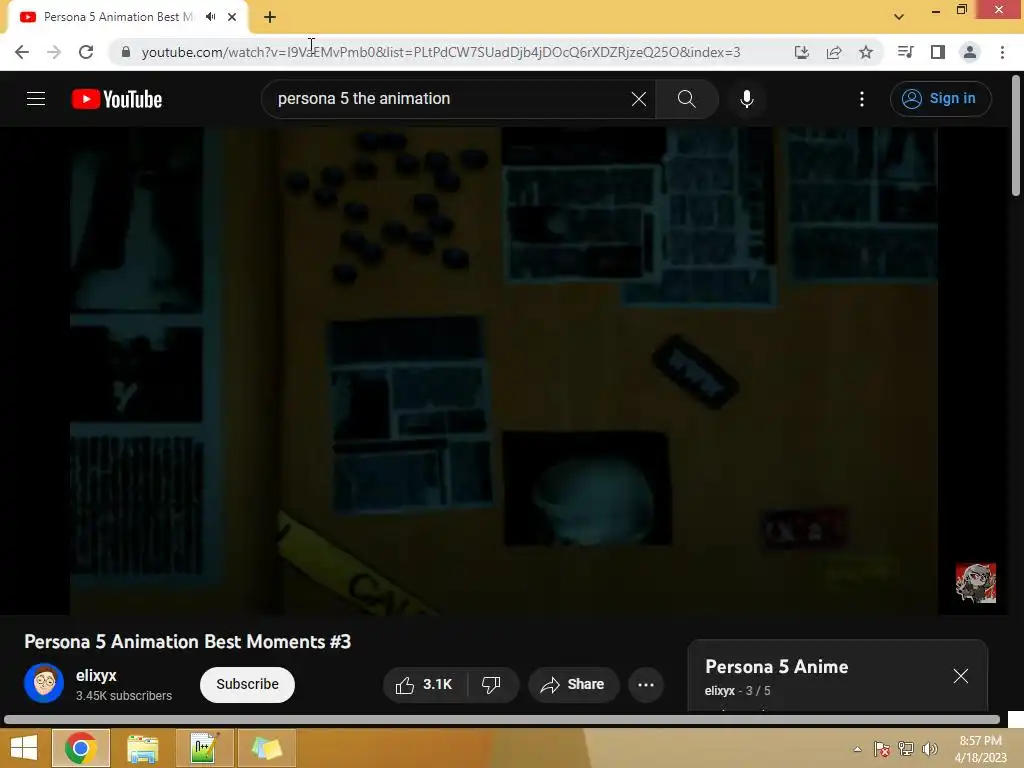Sign in to YouTube
The height and width of the screenshot is (768, 1024).
[x=940, y=99]
